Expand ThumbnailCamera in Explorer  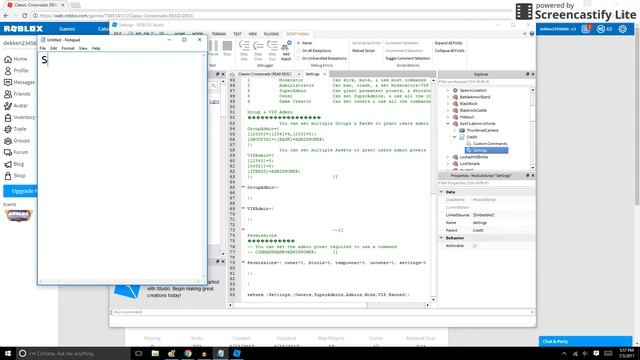(455, 130)
